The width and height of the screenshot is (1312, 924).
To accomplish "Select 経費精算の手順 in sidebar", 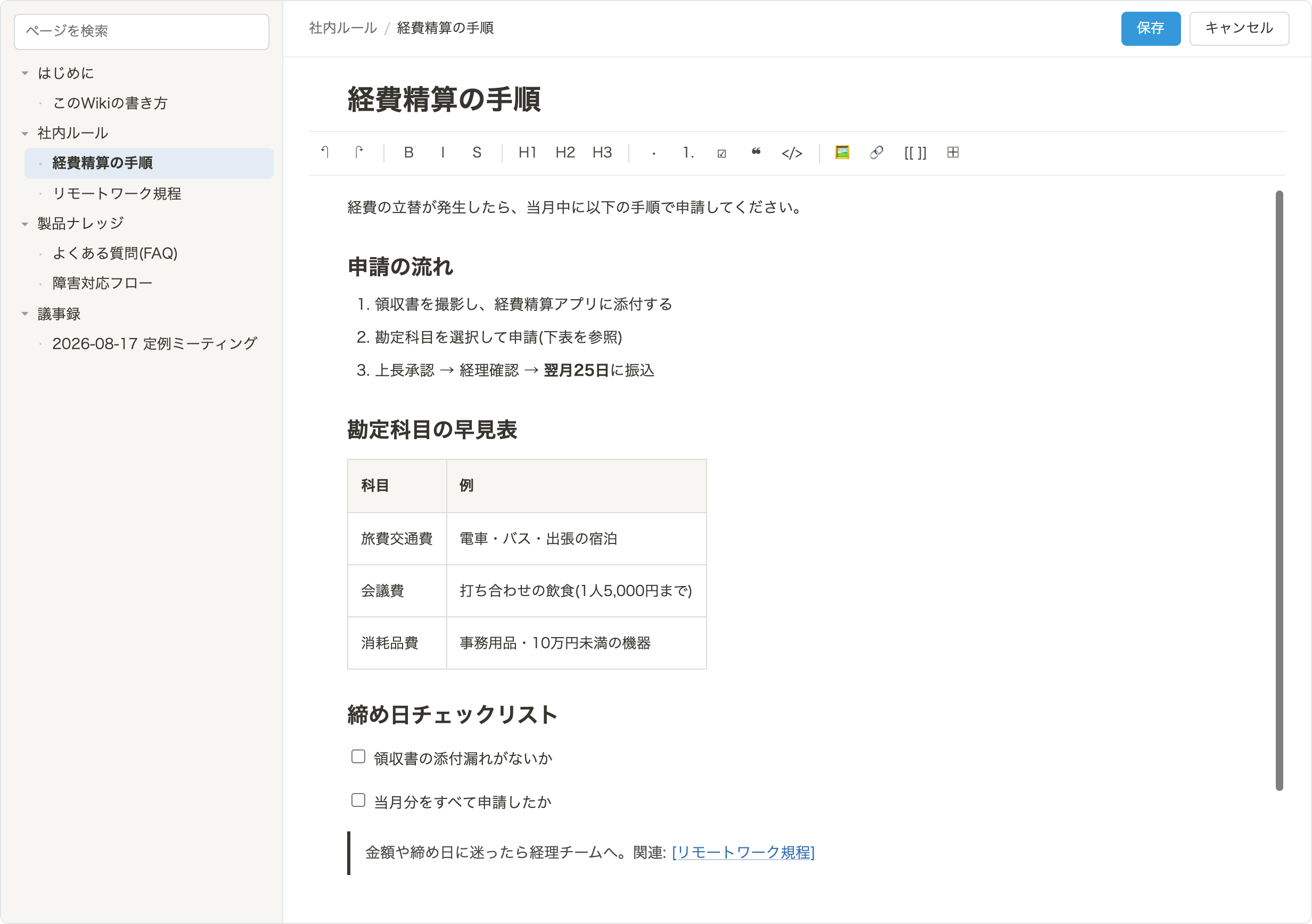I will coord(149,163).
